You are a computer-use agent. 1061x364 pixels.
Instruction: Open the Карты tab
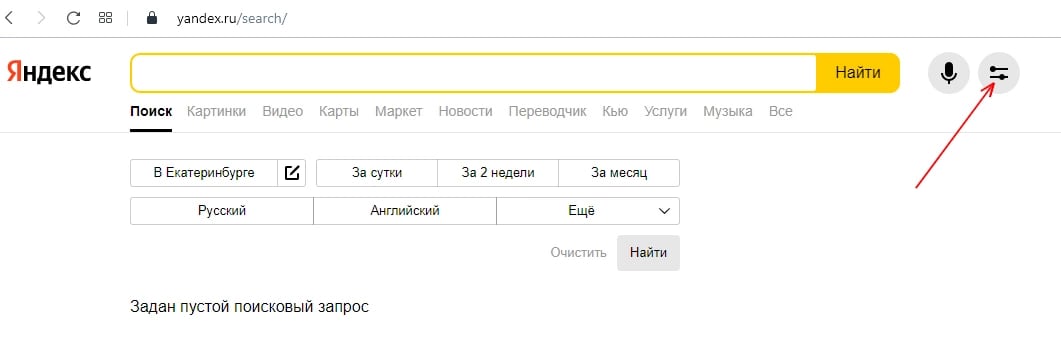coord(339,112)
